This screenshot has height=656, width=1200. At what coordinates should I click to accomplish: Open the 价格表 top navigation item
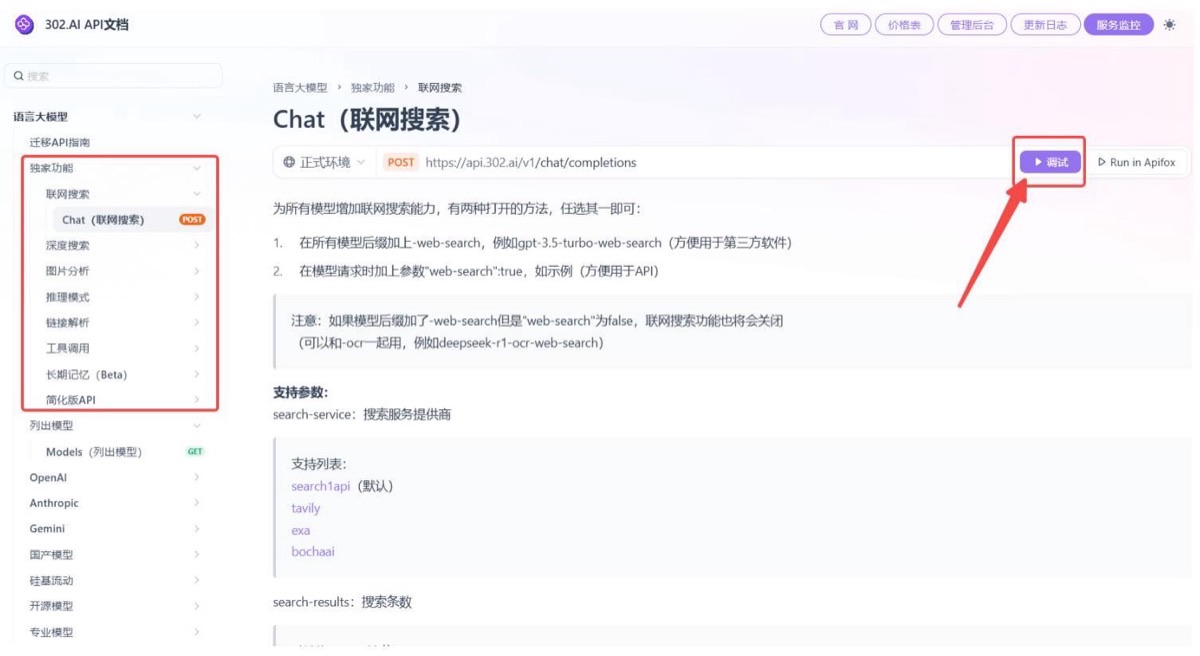(904, 25)
